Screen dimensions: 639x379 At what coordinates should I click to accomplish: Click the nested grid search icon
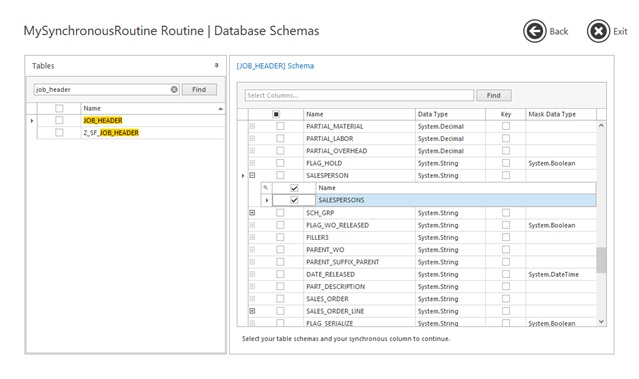(266, 187)
